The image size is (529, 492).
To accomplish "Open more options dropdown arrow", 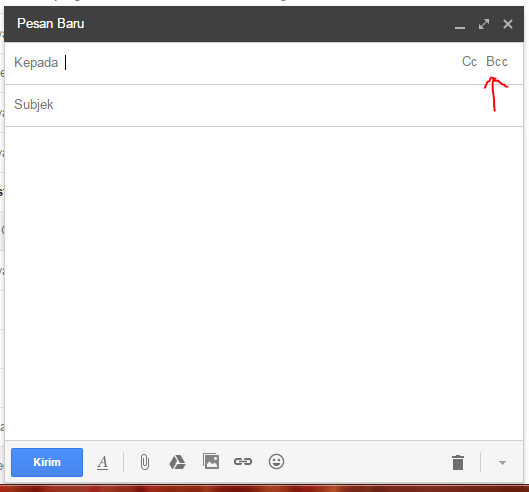I will 502,463.
